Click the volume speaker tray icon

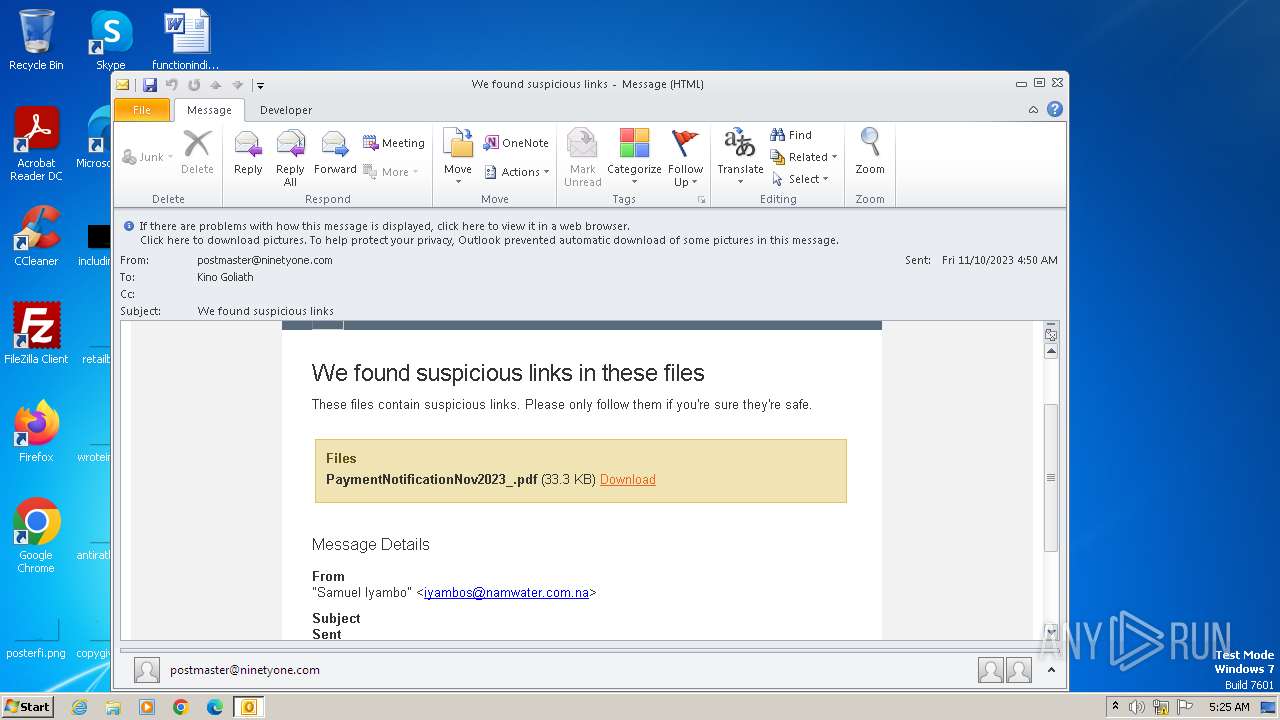(1137, 707)
